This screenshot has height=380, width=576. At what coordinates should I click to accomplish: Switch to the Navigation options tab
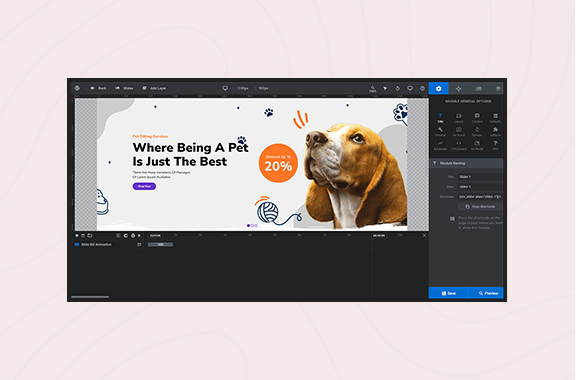tap(458, 89)
